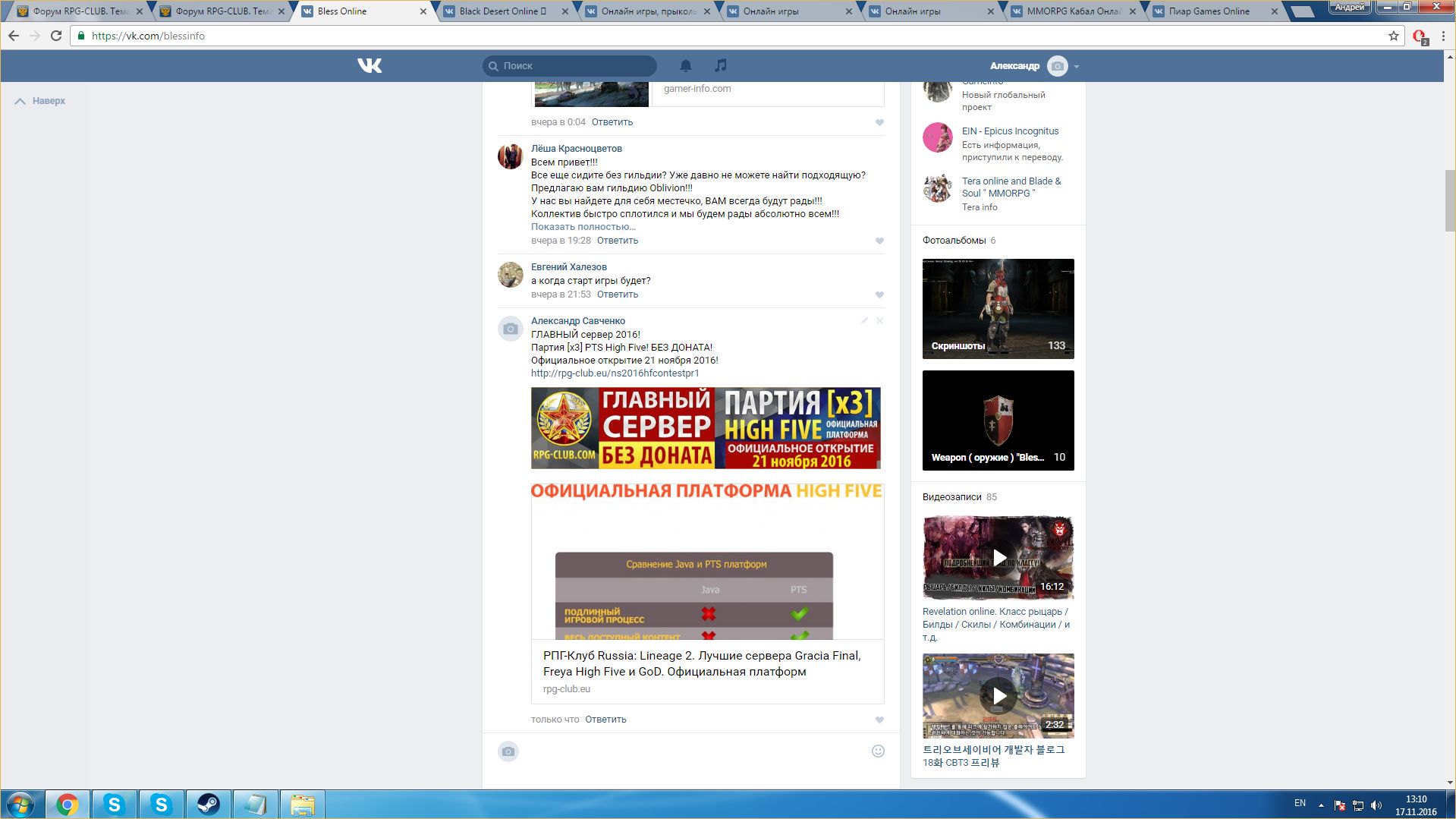Attach photo using camera icon in comment box
The image size is (1456, 819).
click(508, 751)
